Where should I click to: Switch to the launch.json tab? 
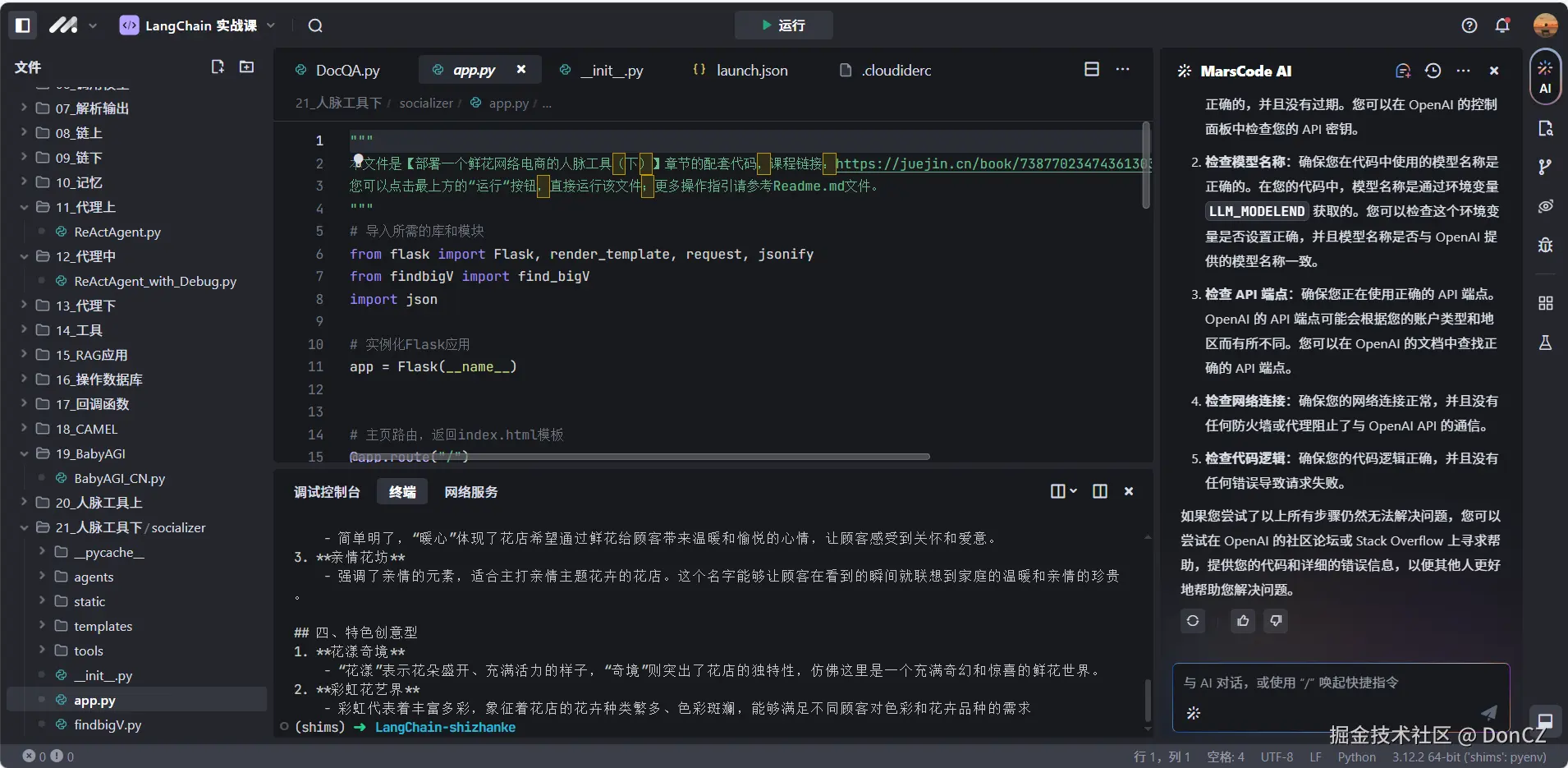[740, 71]
